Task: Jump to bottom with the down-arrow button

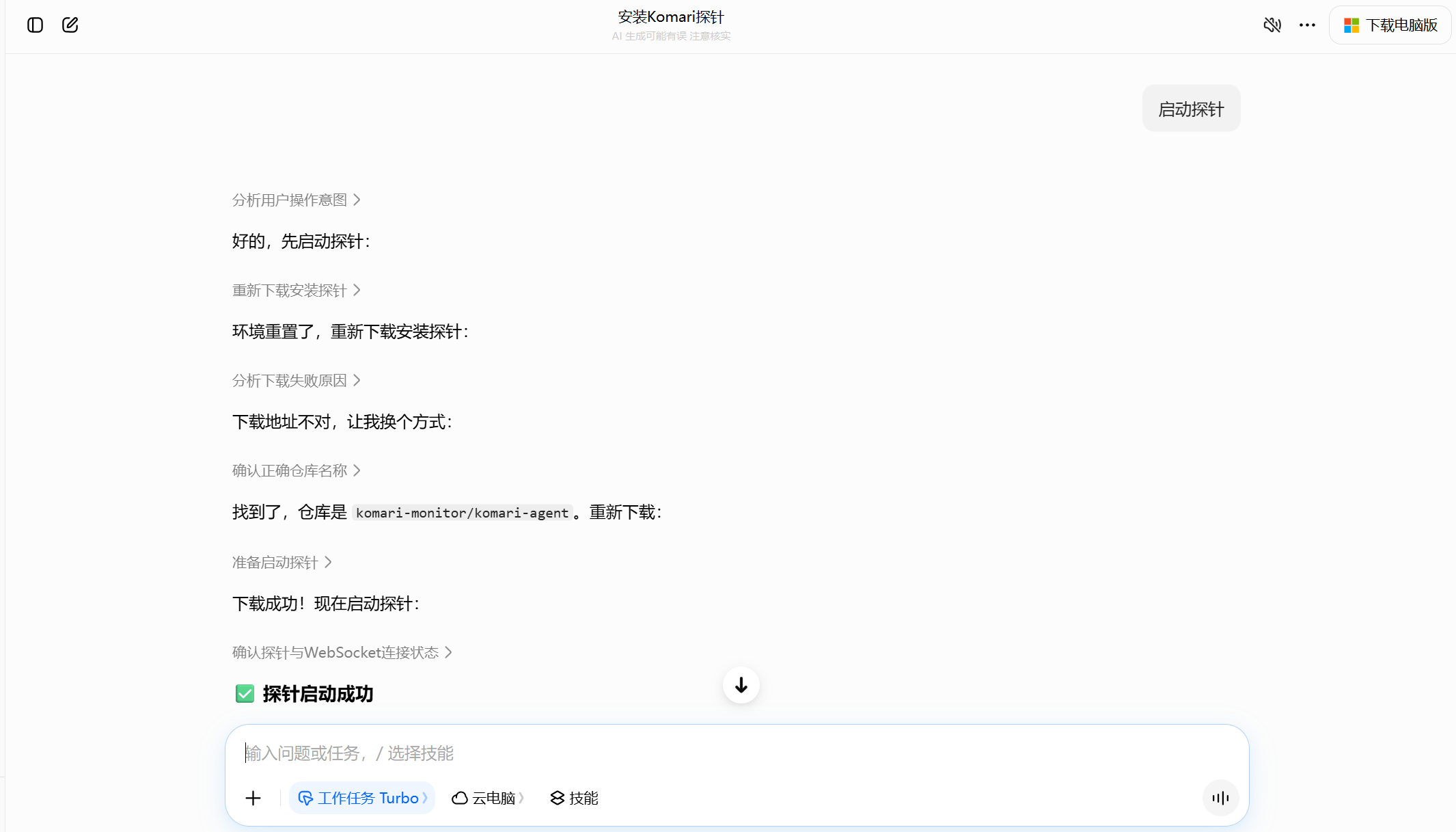Action: [741, 685]
